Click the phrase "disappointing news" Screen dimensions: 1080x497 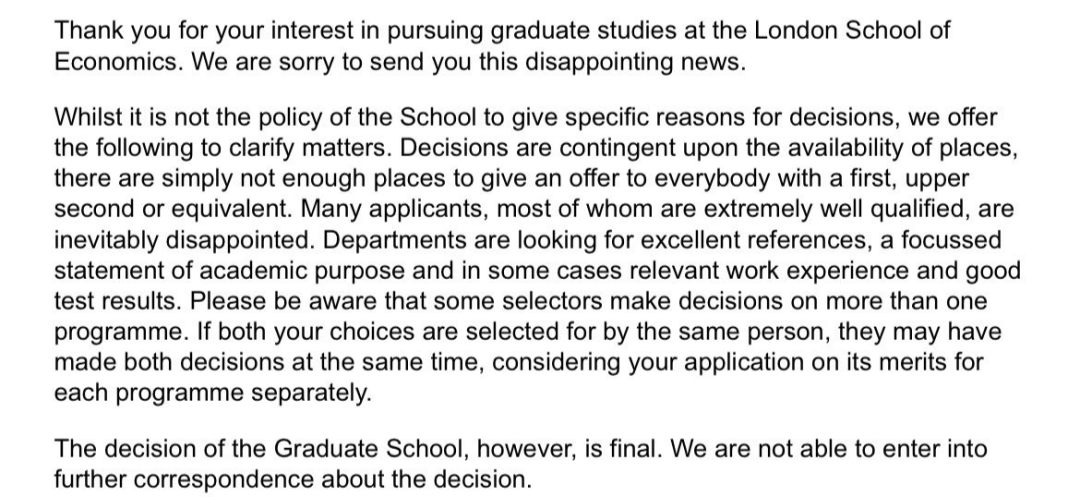pos(634,63)
